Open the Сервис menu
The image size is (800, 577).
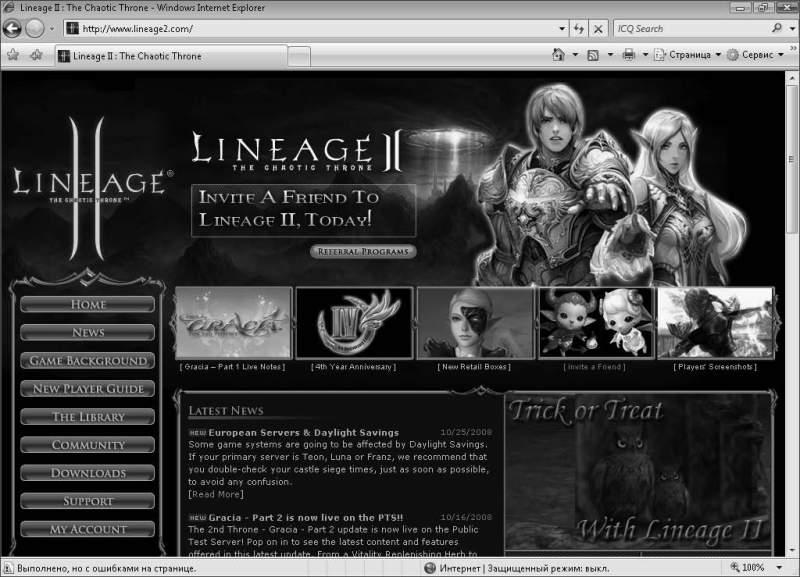[755, 55]
